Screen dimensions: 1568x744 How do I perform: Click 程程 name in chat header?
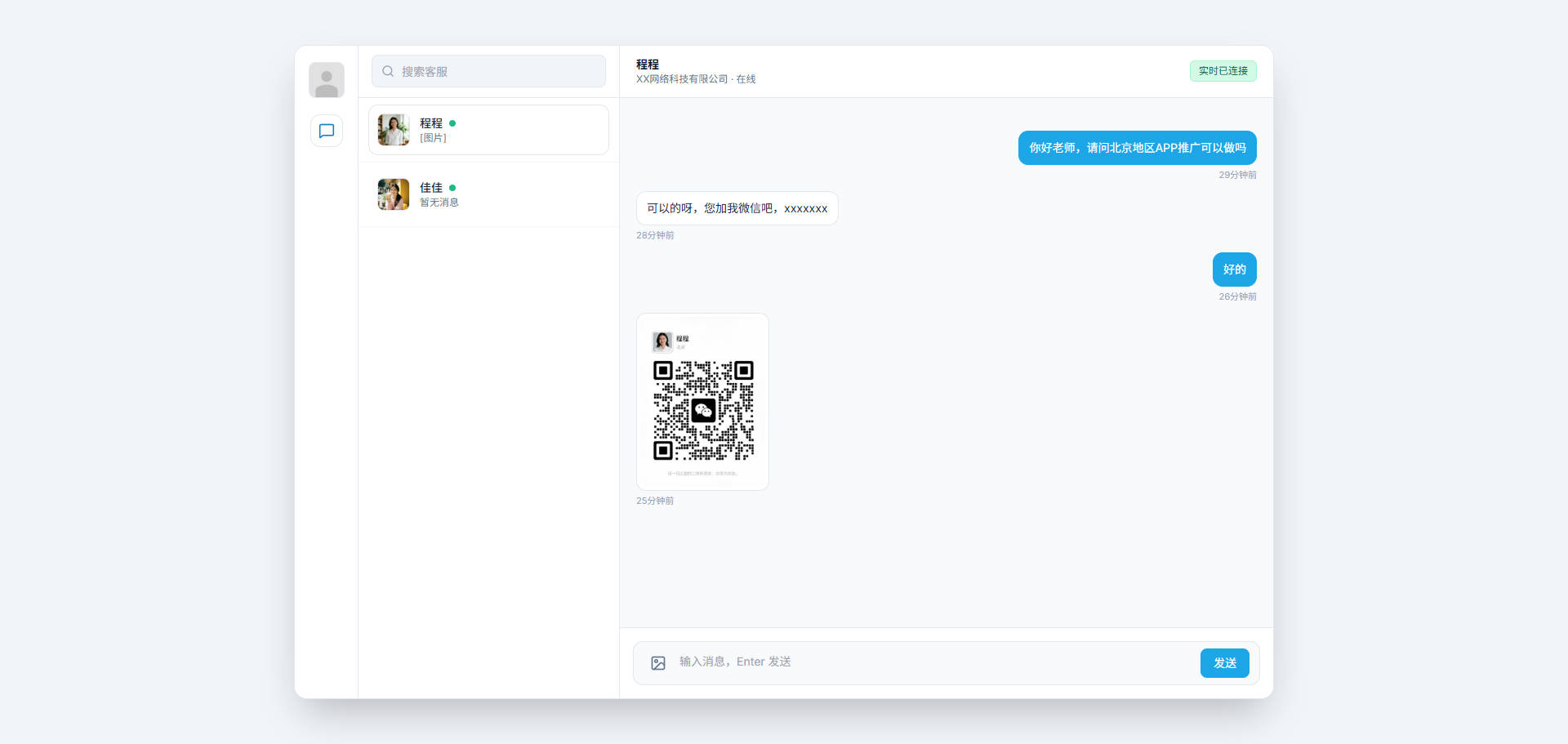pos(648,64)
